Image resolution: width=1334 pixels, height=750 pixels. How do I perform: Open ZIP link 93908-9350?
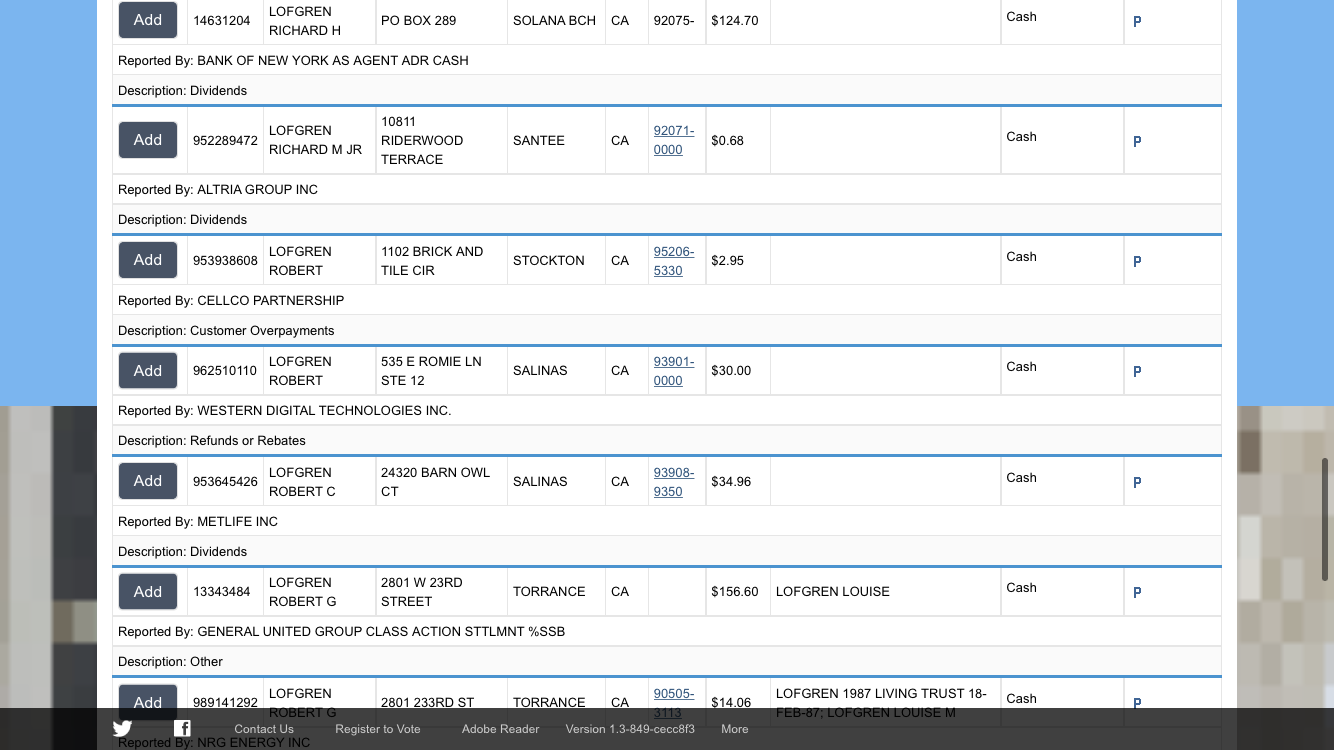[x=674, y=482]
